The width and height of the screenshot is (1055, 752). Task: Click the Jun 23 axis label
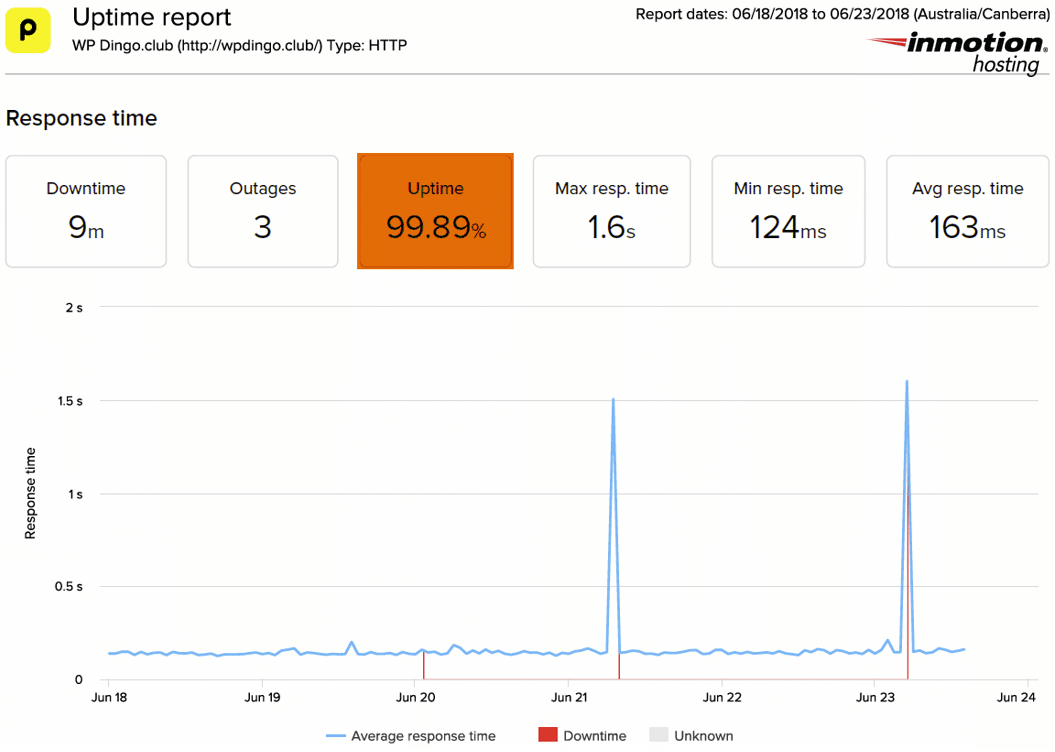875,698
